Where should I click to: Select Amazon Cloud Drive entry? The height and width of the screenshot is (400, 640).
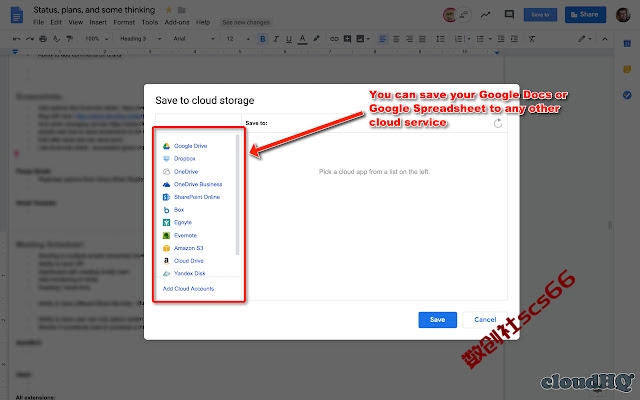pos(183,260)
